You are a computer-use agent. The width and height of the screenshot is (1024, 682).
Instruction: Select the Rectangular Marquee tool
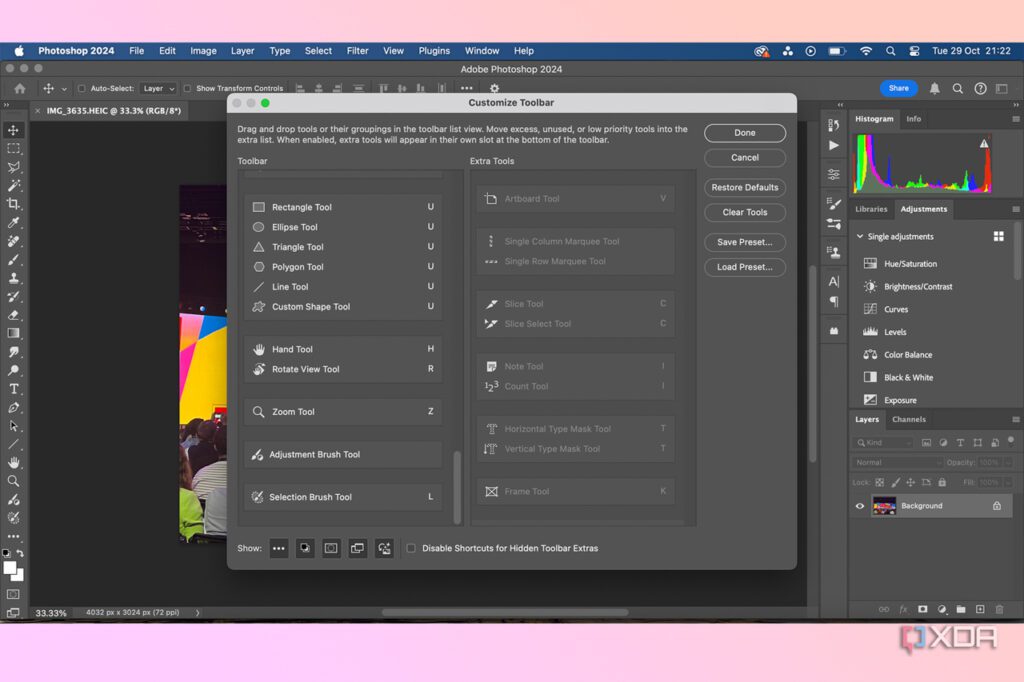(x=13, y=148)
